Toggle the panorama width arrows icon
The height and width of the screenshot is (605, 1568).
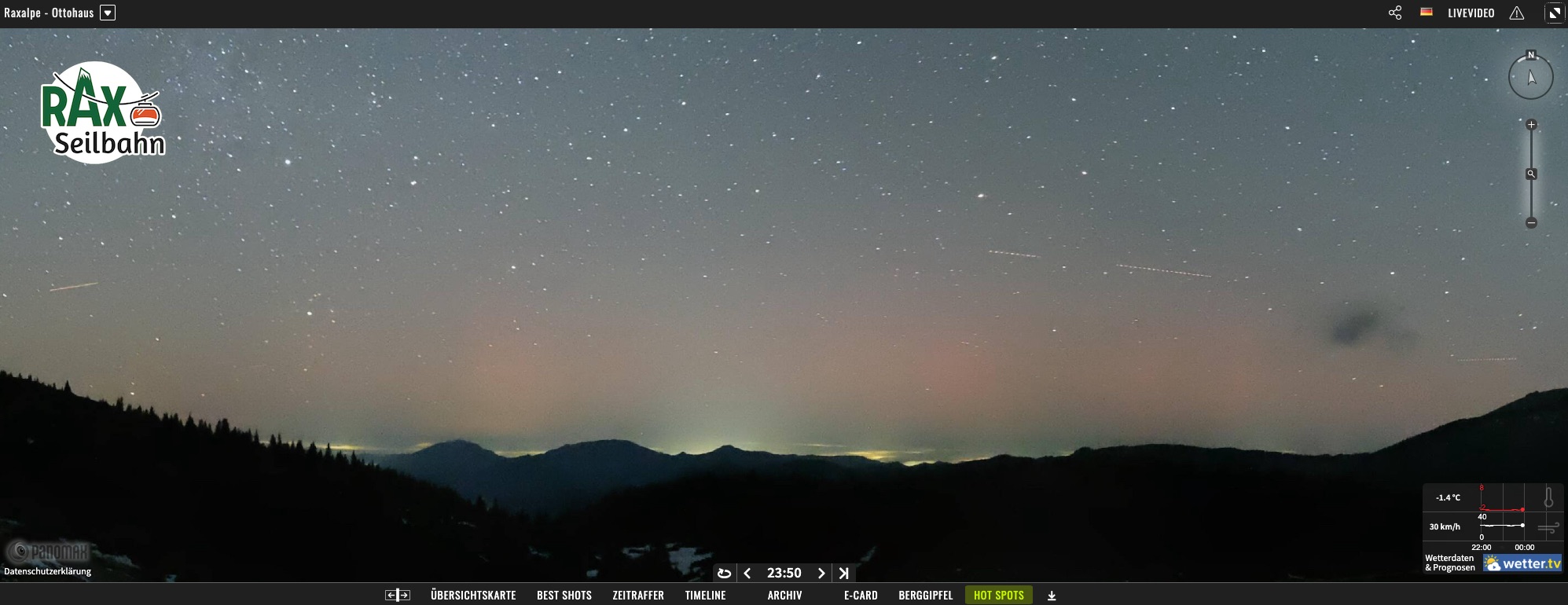pos(398,596)
